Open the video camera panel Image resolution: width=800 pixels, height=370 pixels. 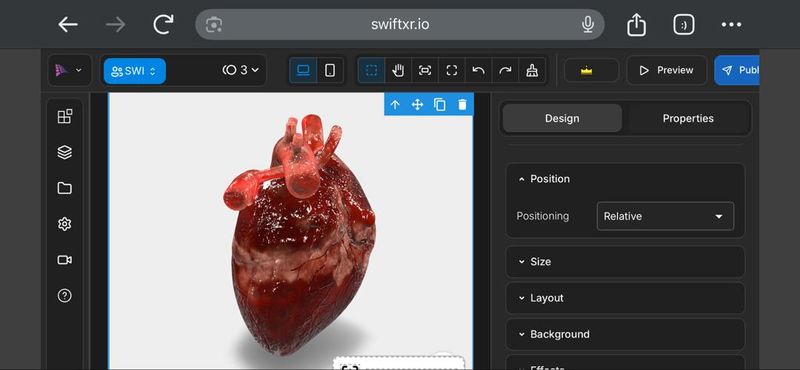65,260
